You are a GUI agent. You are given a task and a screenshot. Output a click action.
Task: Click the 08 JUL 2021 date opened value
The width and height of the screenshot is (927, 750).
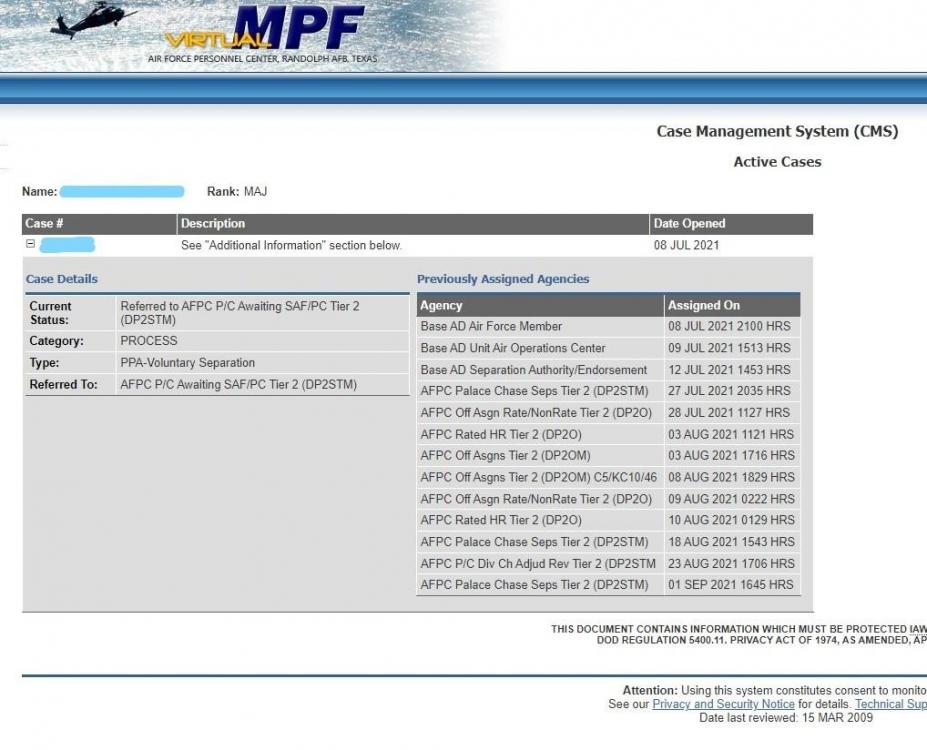point(687,245)
